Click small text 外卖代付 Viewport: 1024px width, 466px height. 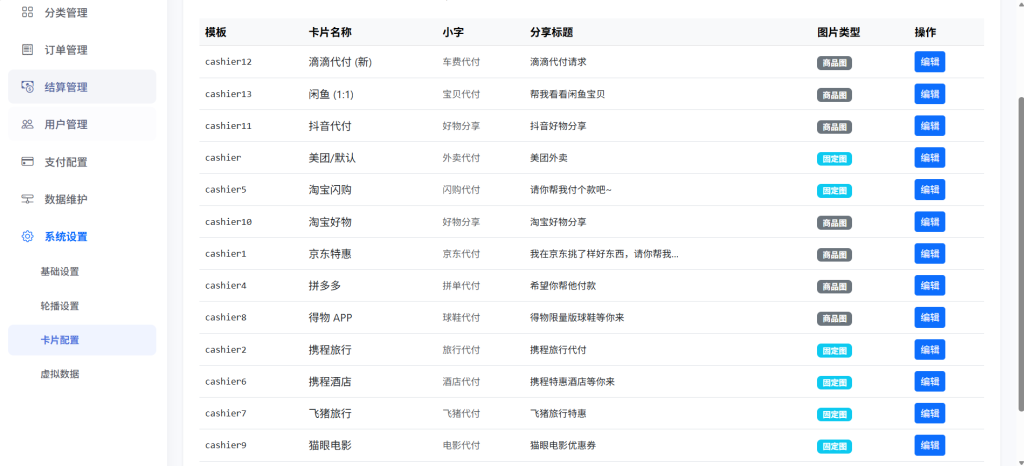[461, 158]
